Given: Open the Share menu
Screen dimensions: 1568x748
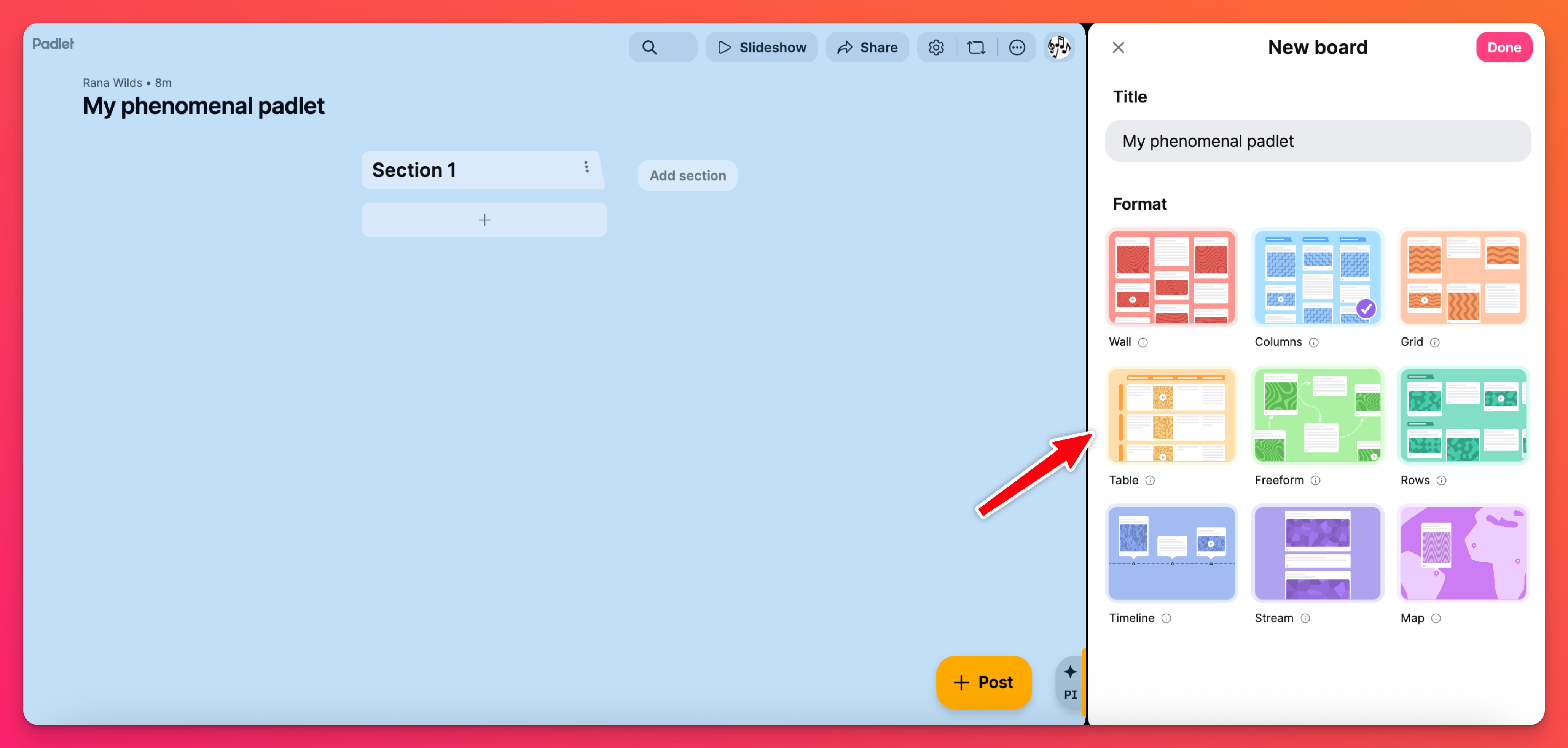Looking at the screenshot, I should click(x=867, y=48).
